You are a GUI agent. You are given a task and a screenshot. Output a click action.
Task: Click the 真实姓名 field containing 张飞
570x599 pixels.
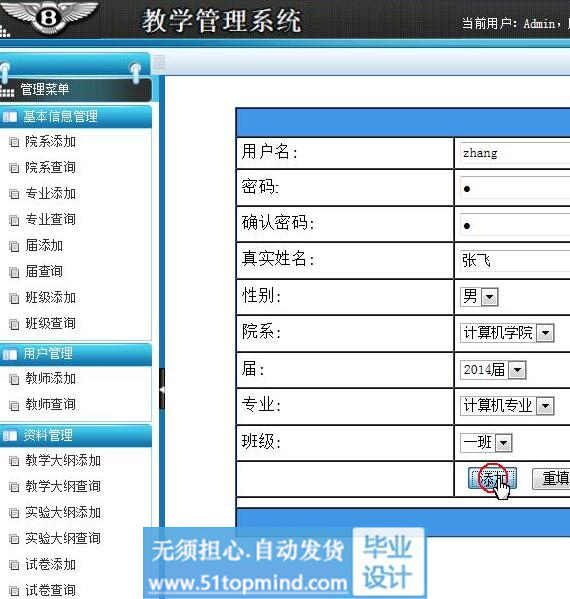click(x=515, y=261)
